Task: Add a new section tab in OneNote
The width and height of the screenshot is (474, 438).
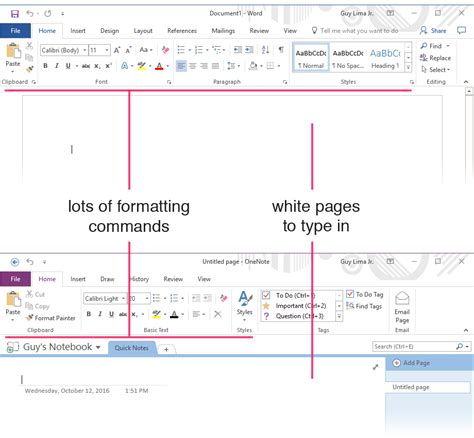Action: point(166,349)
